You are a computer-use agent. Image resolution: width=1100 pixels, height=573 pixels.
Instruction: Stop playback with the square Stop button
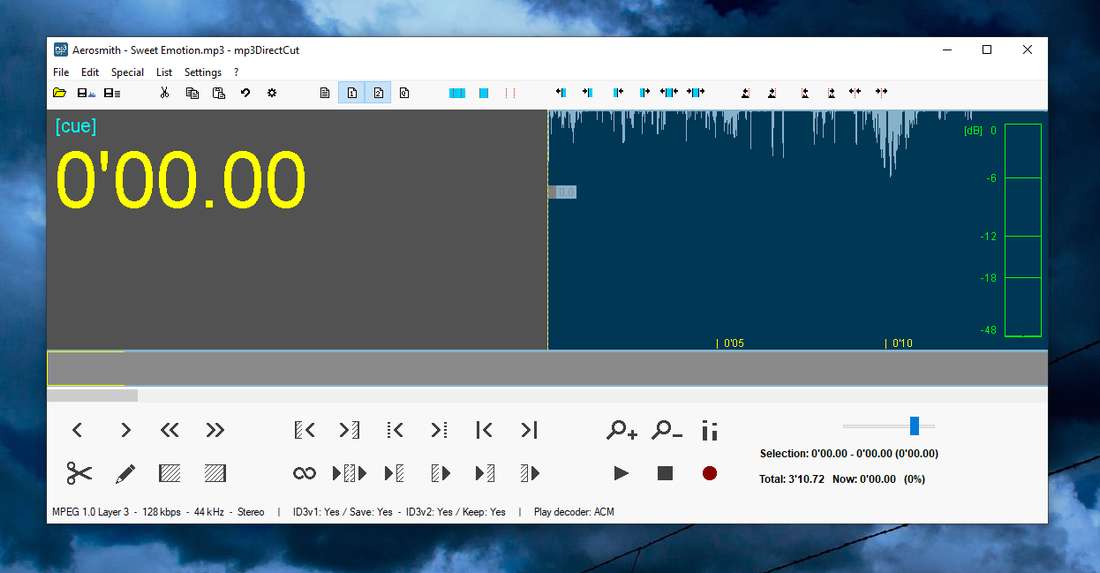point(665,473)
